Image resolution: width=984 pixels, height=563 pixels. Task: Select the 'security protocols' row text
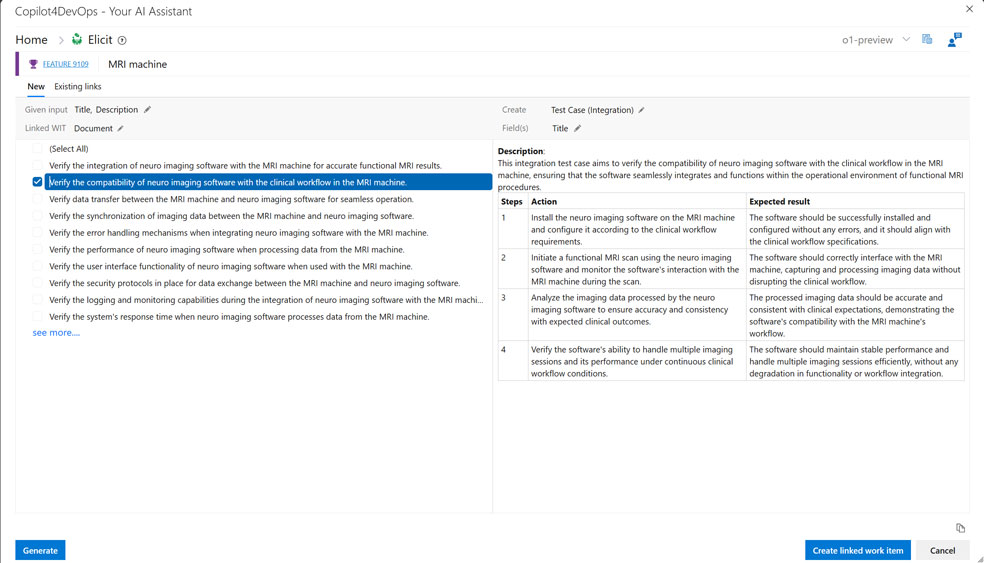pyautogui.click(x=254, y=283)
